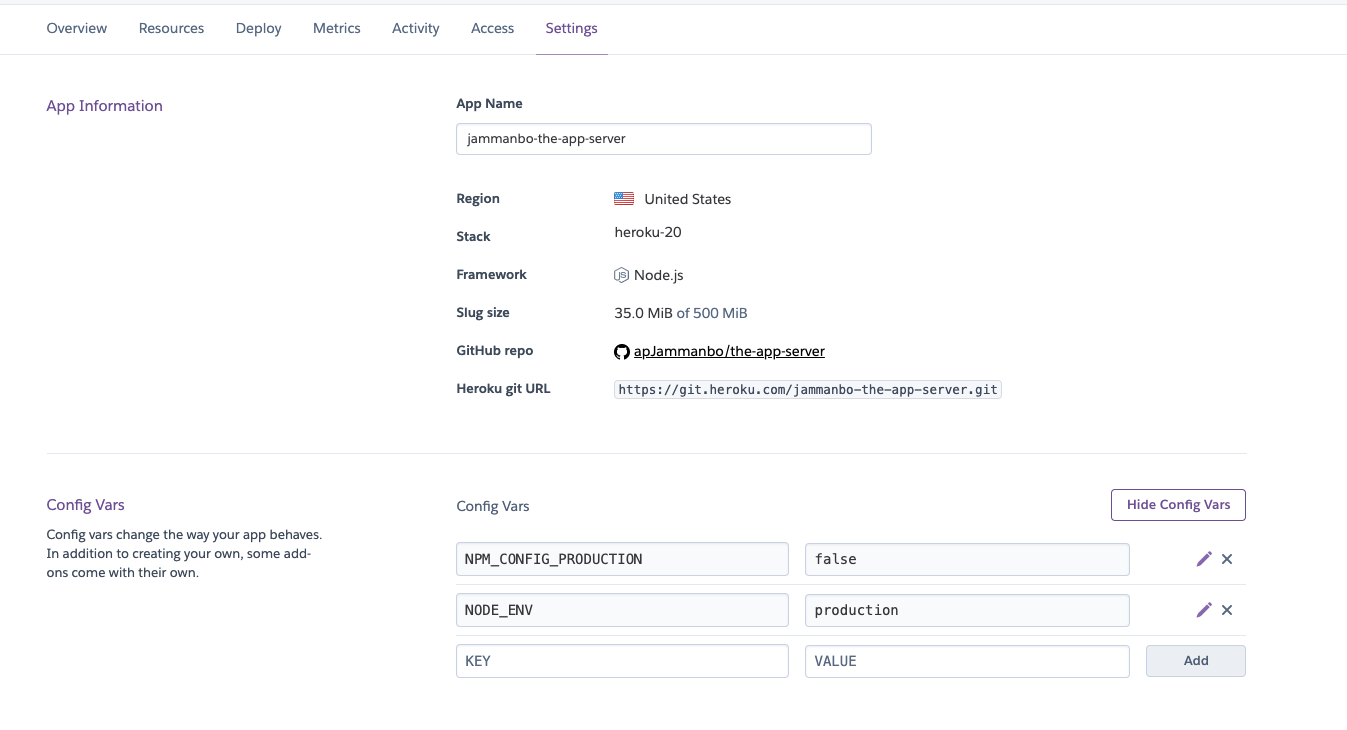Focus the new VALUE input field

[967, 661]
